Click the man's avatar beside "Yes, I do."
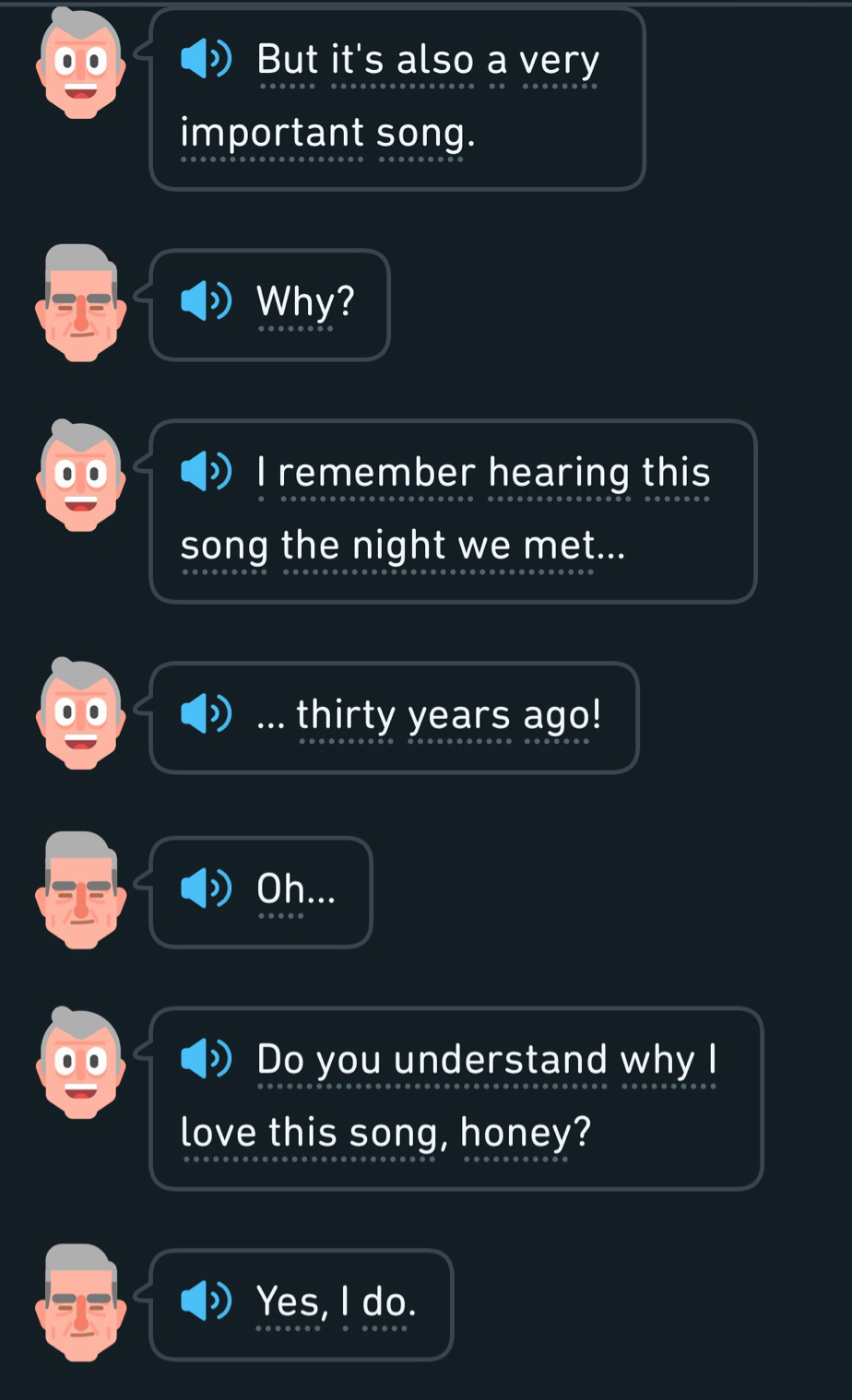Screen dimensions: 852x1400 [79, 1301]
